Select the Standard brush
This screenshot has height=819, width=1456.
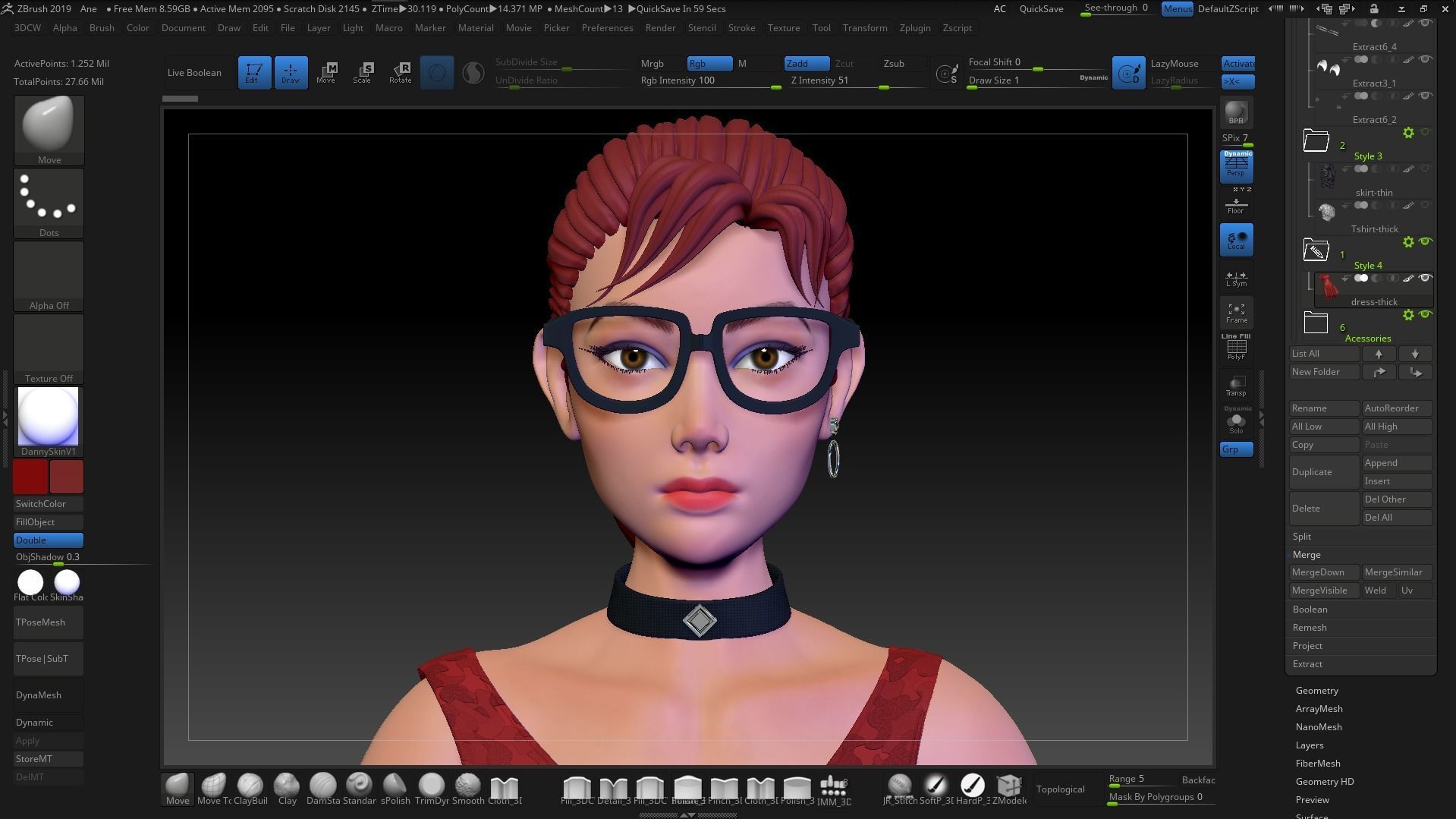(x=360, y=789)
